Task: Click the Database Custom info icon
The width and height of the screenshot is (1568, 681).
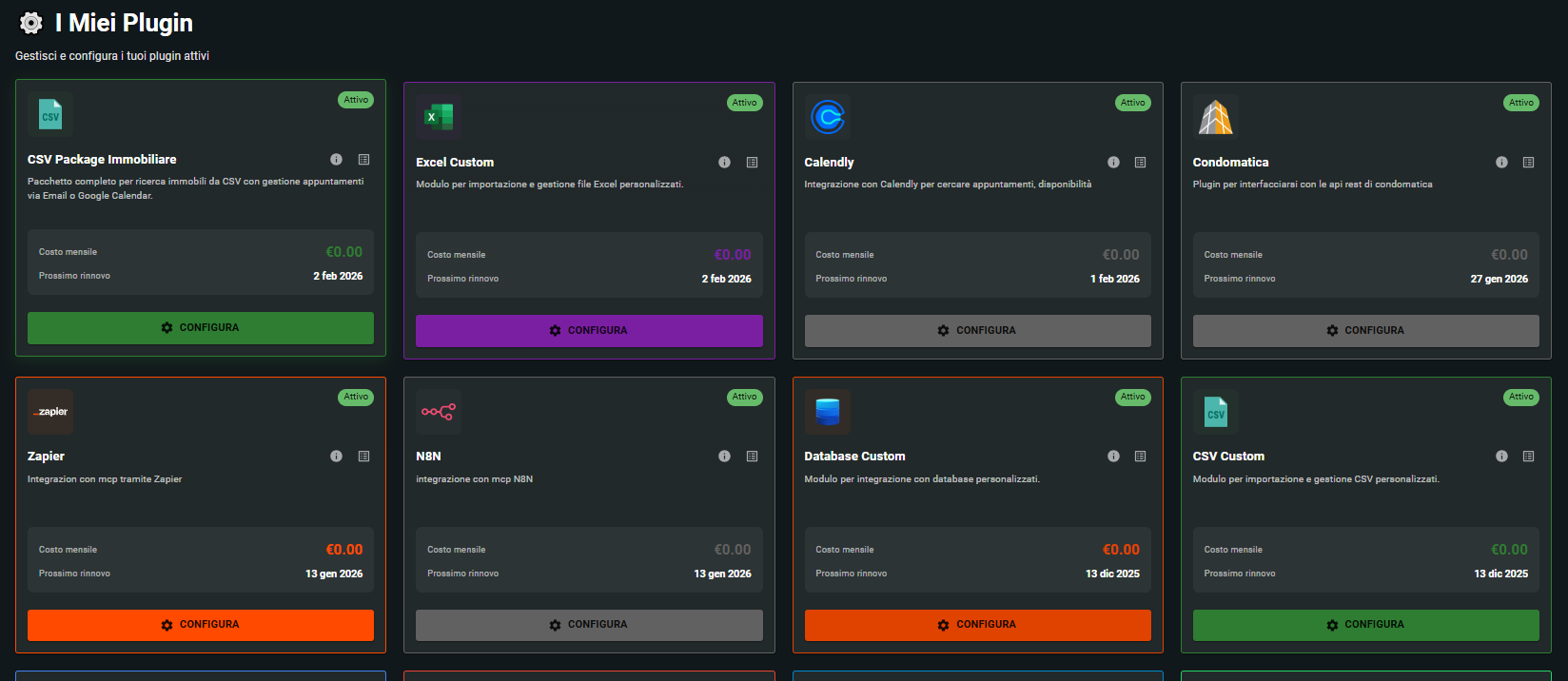Action: [x=1113, y=457]
